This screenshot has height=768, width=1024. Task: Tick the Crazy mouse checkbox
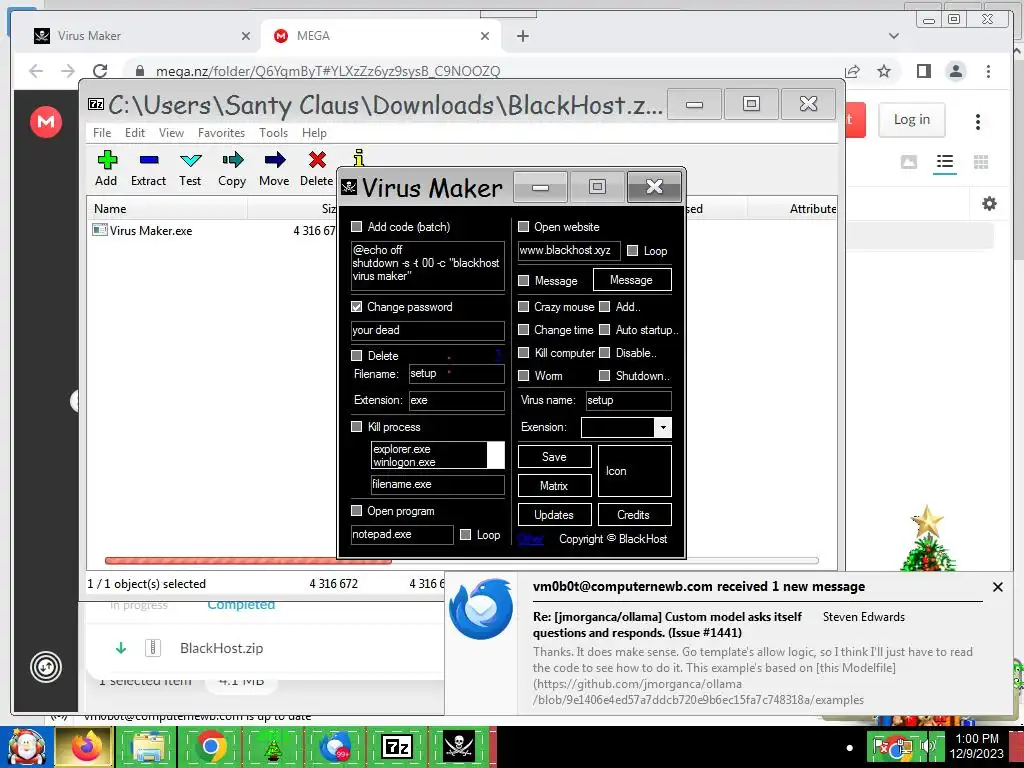coord(523,306)
